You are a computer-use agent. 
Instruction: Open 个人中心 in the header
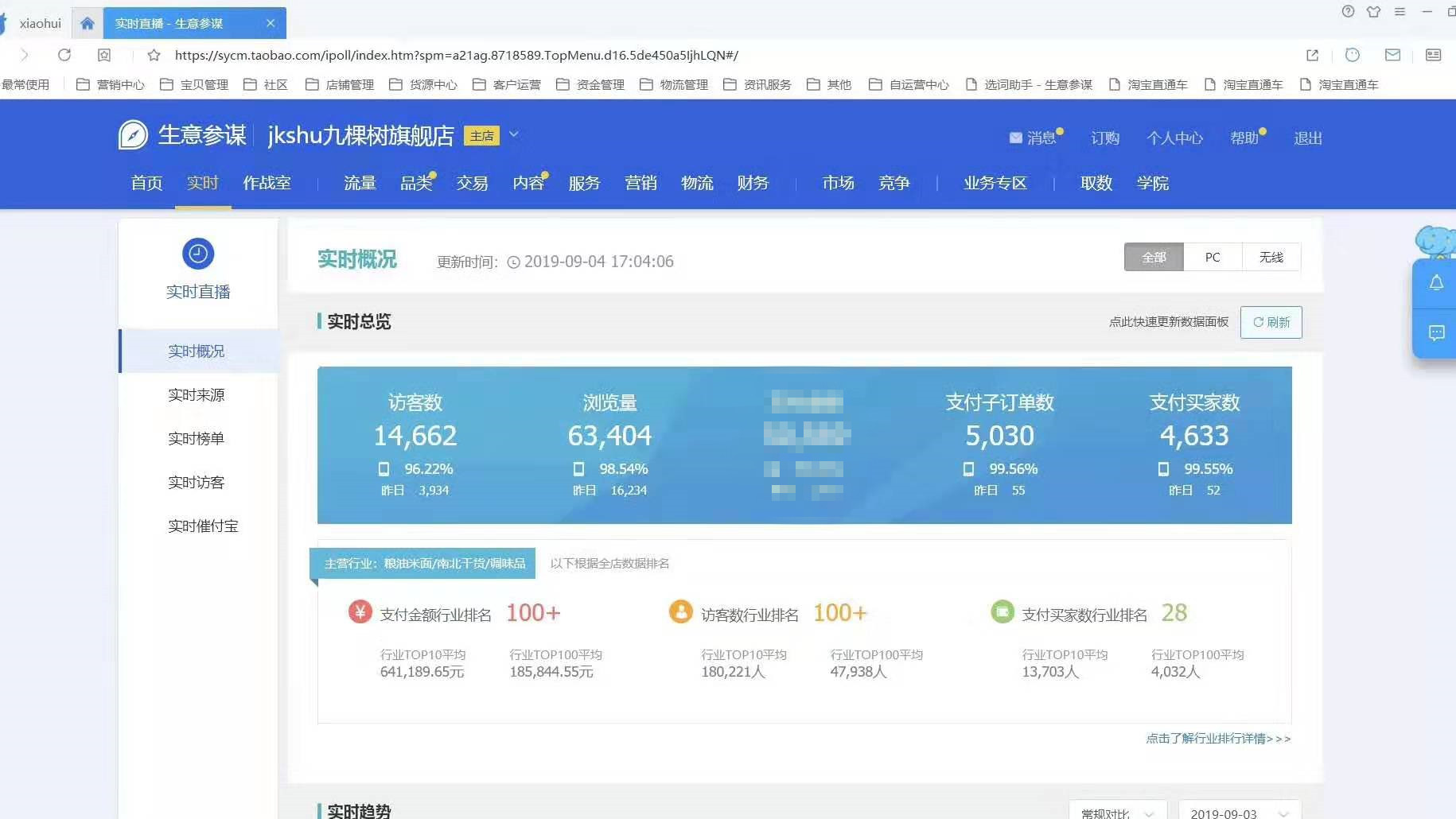click(x=1174, y=138)
